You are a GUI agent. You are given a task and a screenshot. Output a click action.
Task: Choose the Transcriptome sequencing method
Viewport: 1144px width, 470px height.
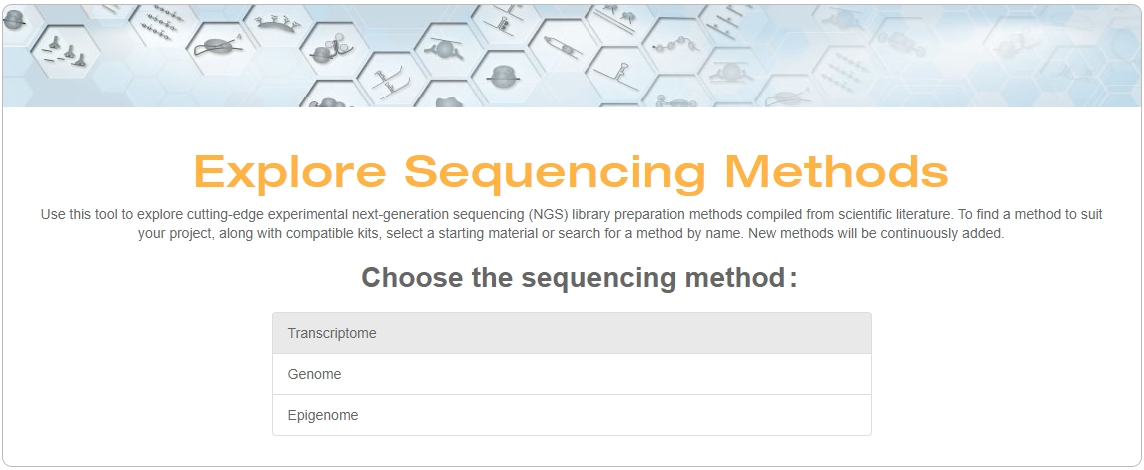click(571, 333)
